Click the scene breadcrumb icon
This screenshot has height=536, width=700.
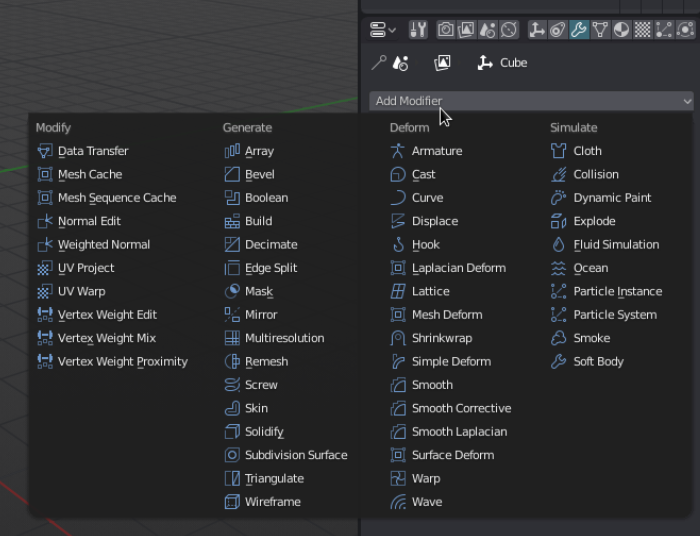[x=400, y=62]
